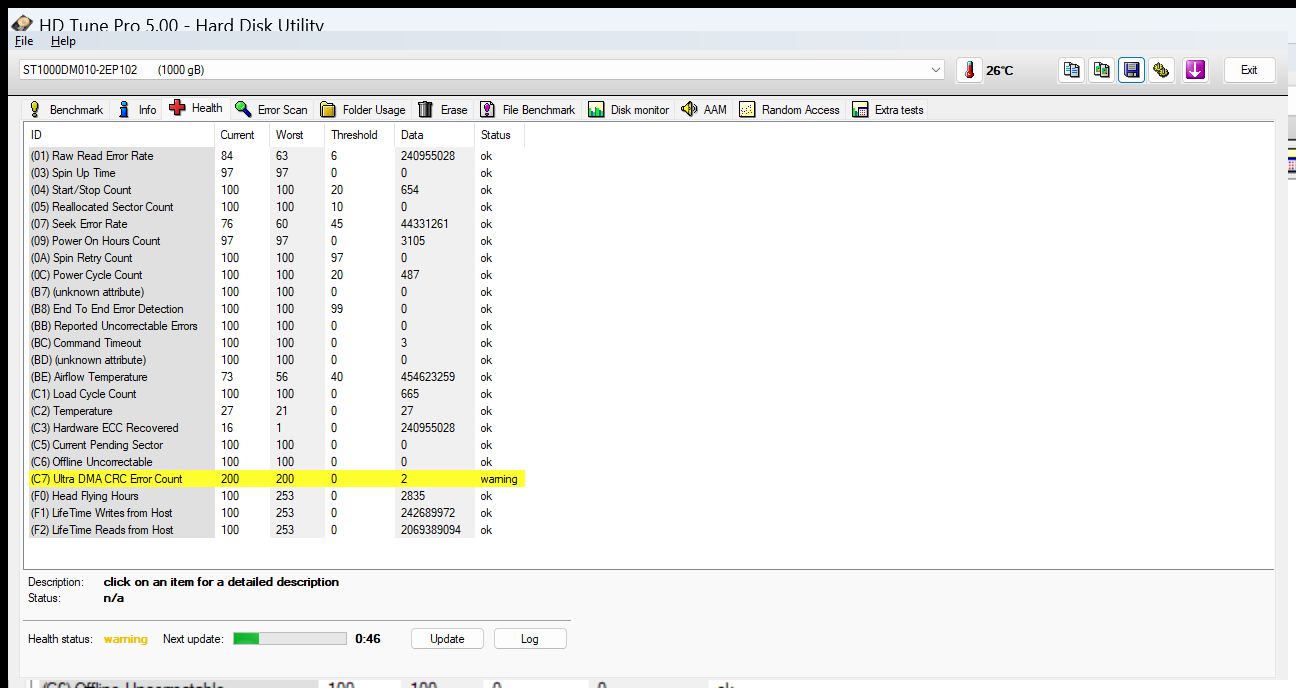Open the Help menu

pos(63,41)
